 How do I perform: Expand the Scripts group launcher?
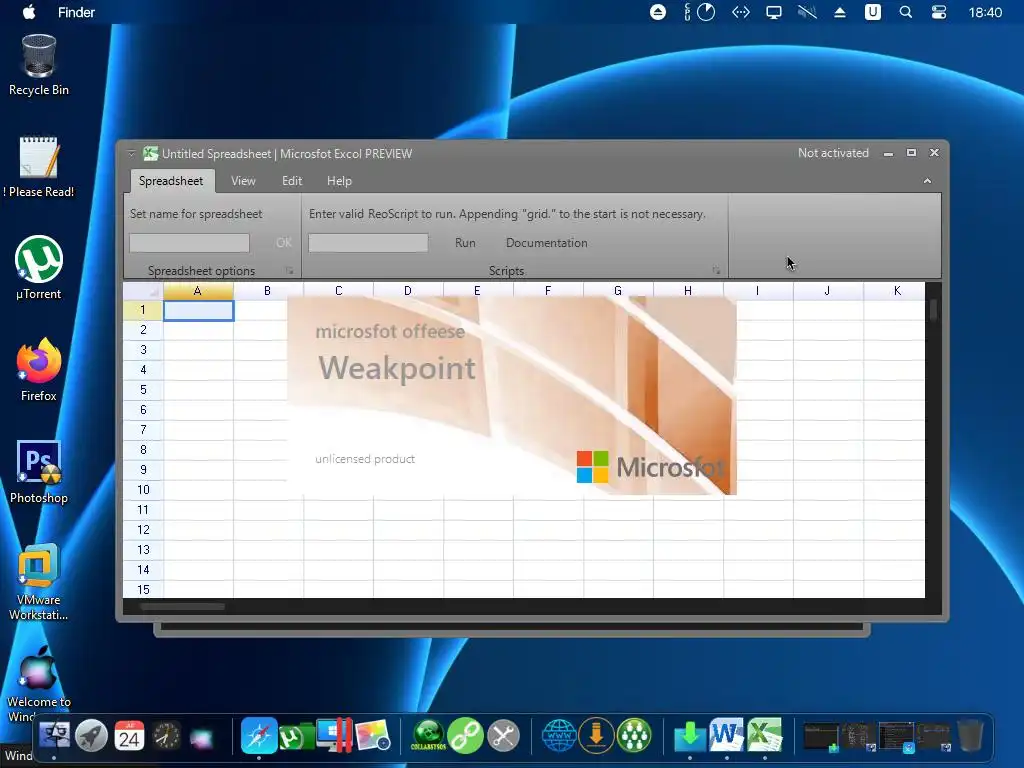tap(716, 270)
